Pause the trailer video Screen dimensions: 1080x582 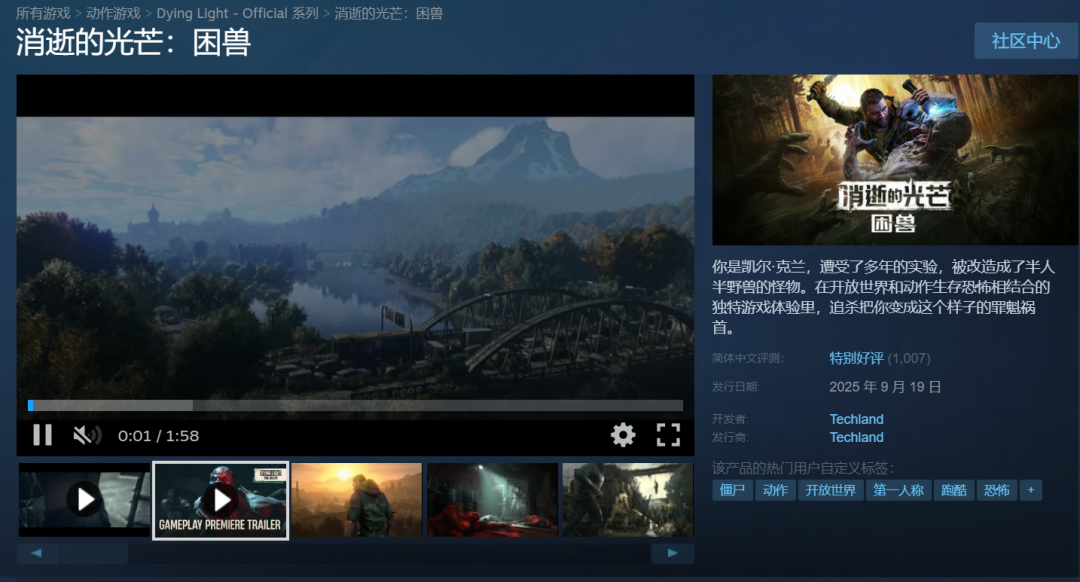(43, 435)
